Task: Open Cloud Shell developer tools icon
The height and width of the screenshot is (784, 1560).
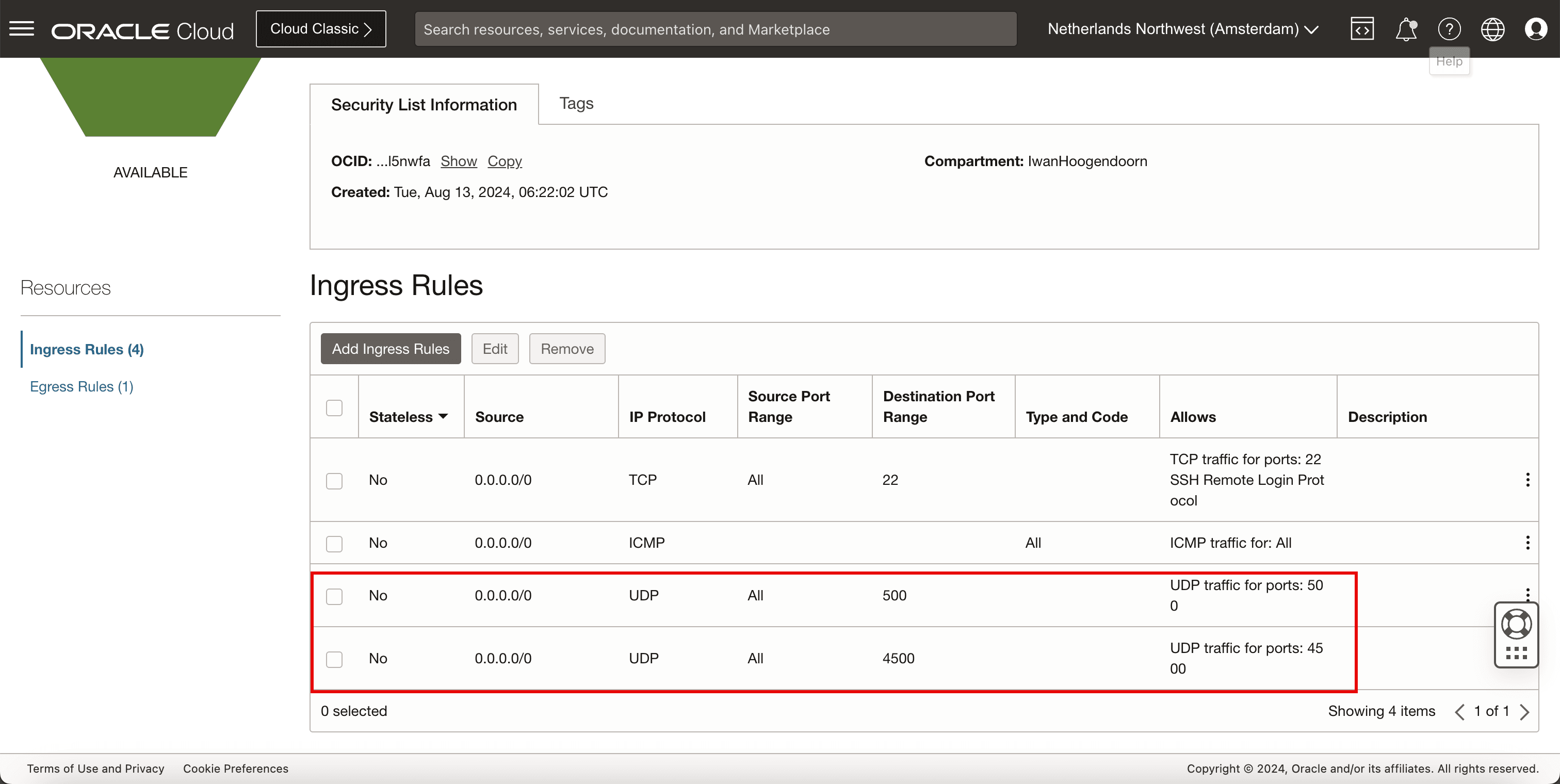Action: [x=1362, y=28]
